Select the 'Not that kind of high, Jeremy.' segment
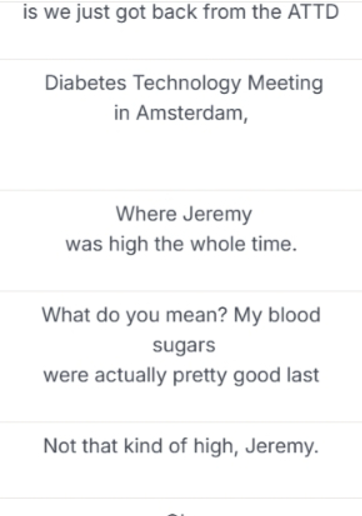 (181, 446)
